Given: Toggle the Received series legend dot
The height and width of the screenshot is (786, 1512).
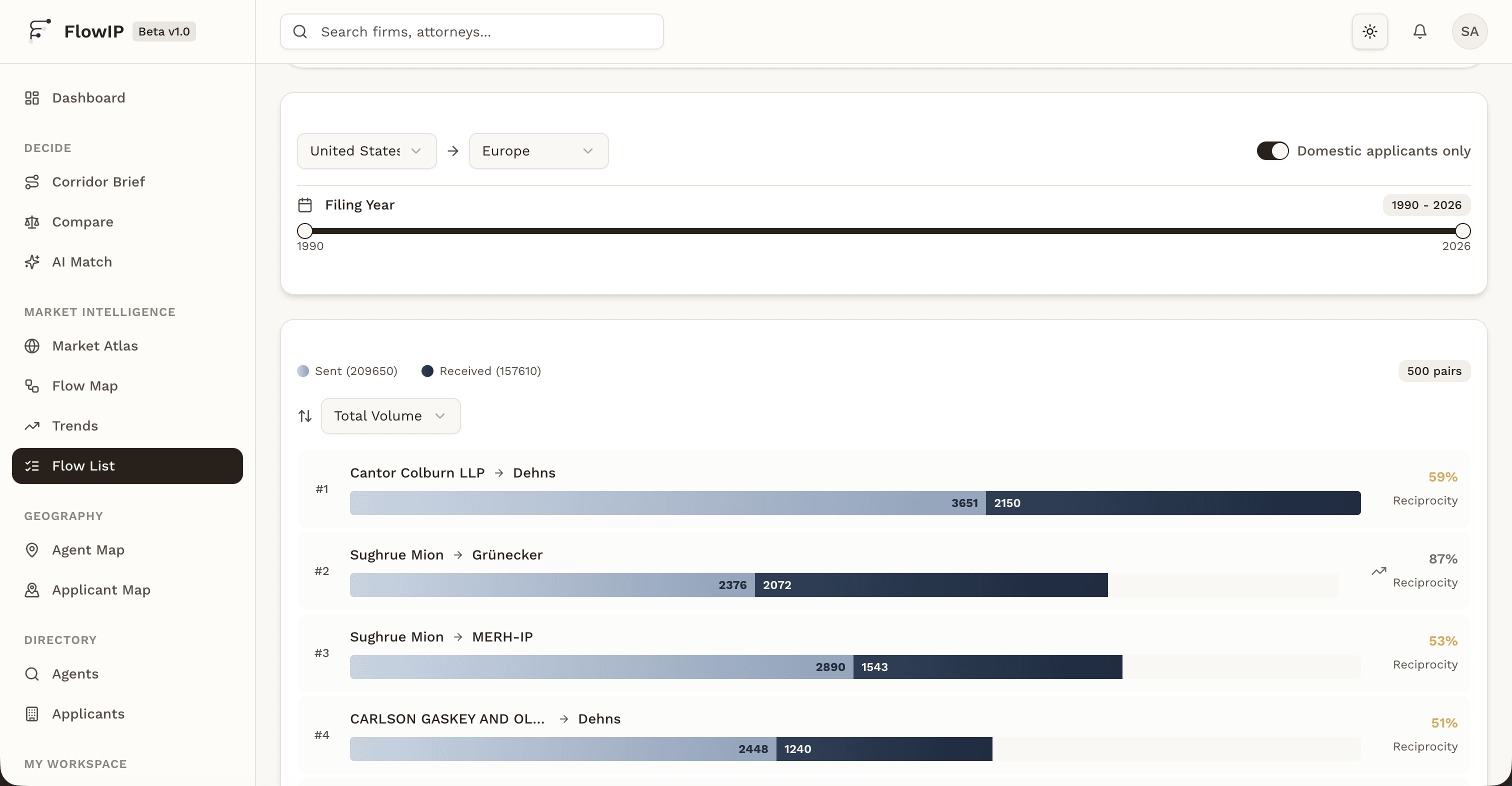Looking at the screenshot, I should (x=427, y=371).
